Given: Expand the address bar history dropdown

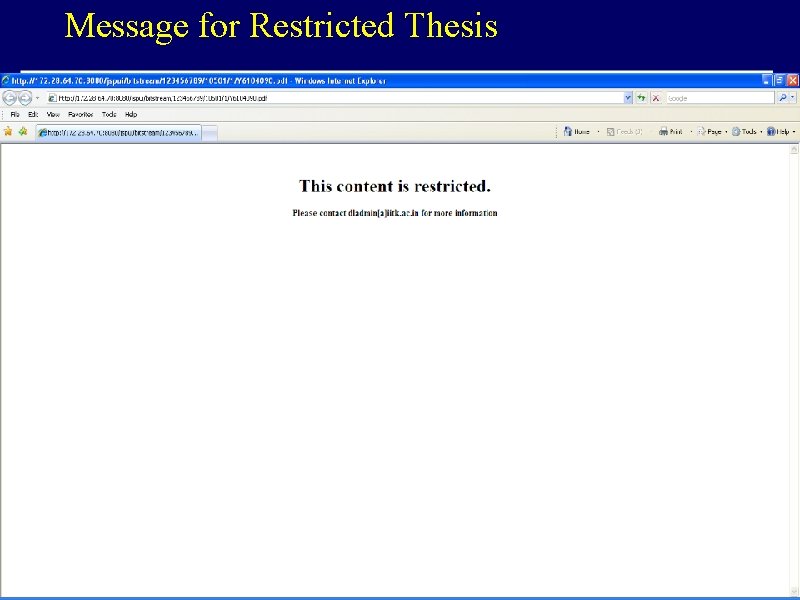Looking at the screenshot, I should 628,98.
